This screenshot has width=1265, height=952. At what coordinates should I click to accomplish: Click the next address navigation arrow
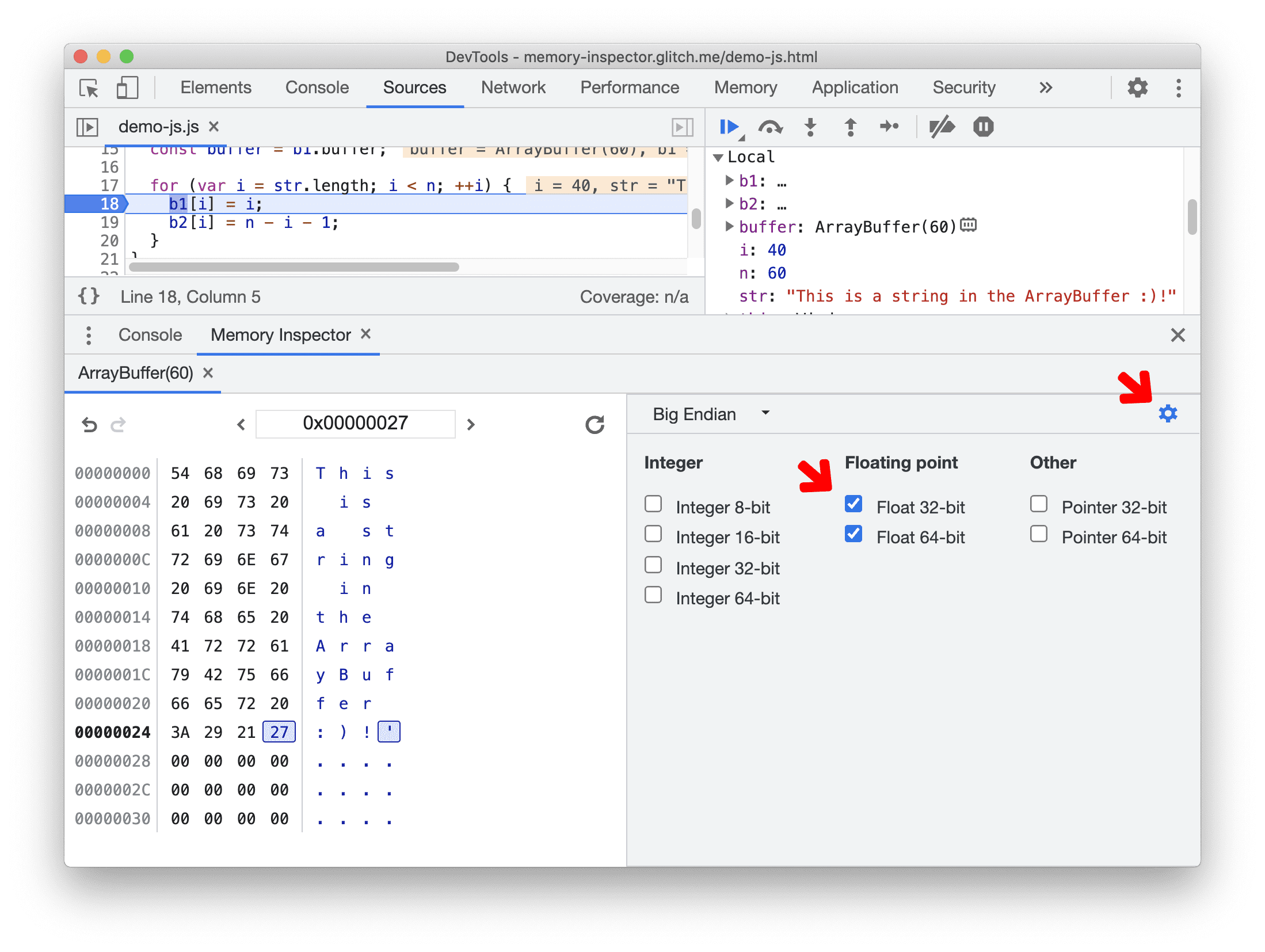472,422
